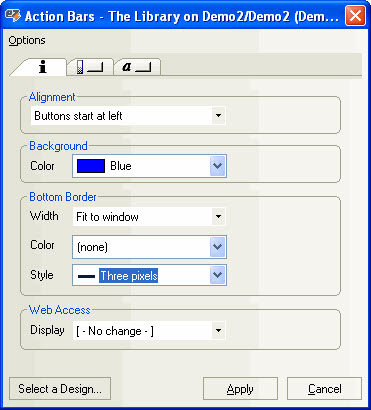Expand the Alignment dropdown arrow
The width and height of the screenshot is (371, 410).
coord(218,116)
